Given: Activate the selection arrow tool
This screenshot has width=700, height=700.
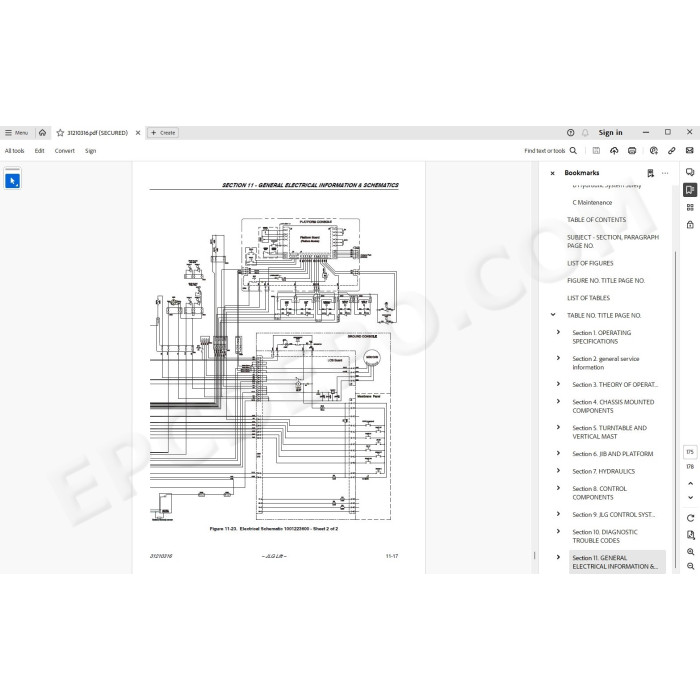Looking at the screenshot, I should [12, 181].
